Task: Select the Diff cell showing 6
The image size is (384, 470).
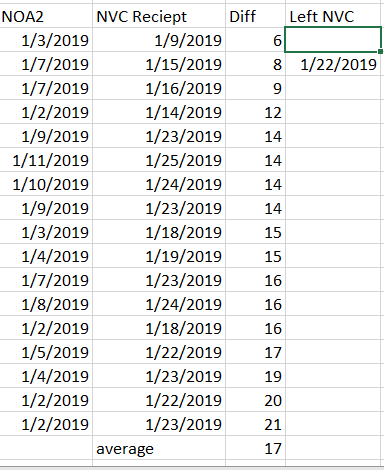Action: coord(255,40)
